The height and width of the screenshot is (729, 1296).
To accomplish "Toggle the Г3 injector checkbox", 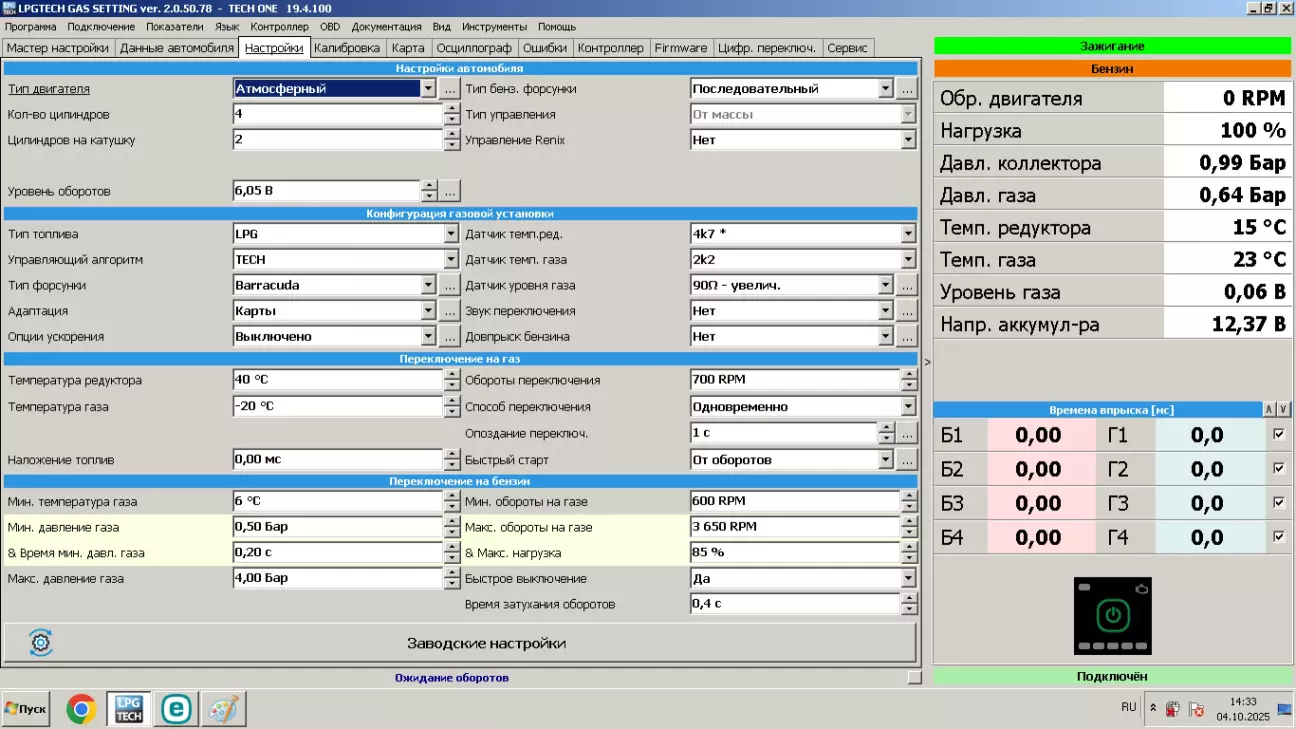I will pos(1278,503).
